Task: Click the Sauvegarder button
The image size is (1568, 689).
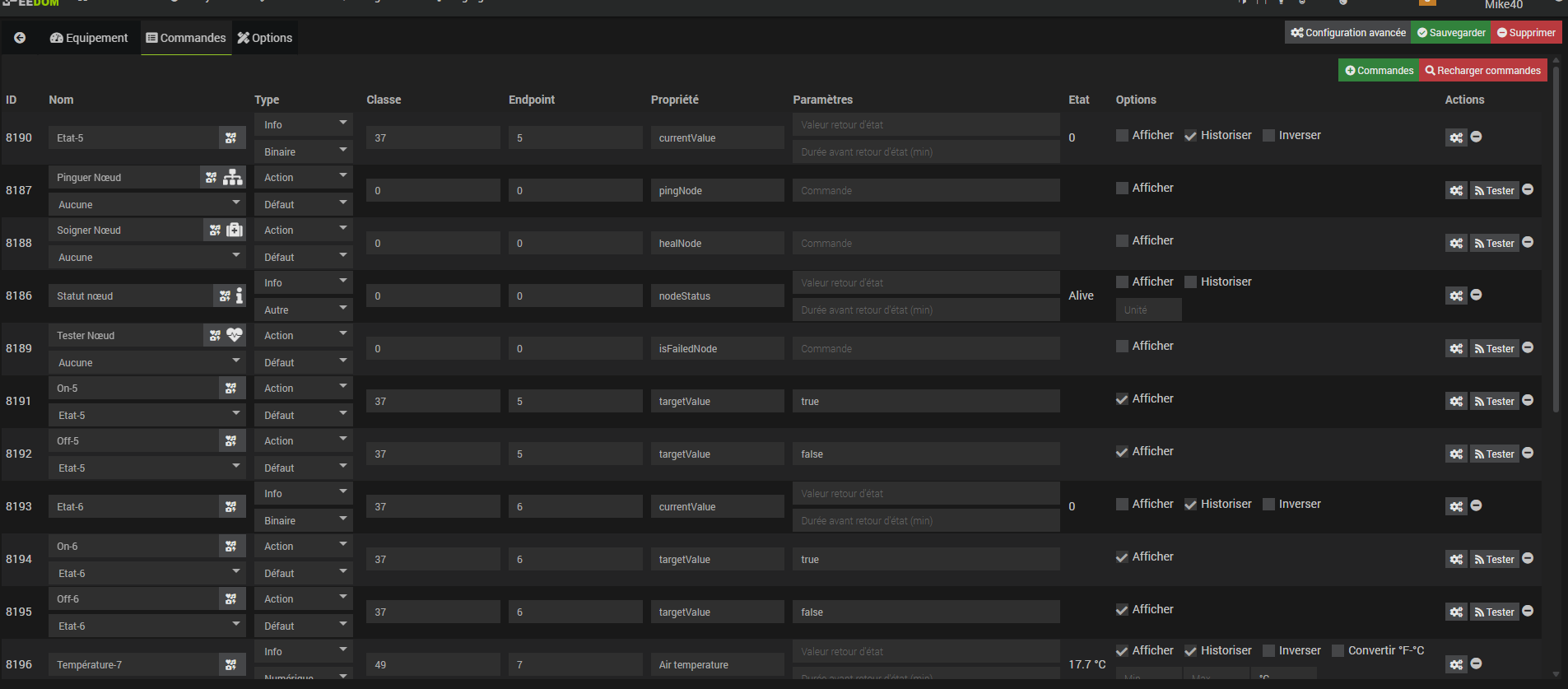Action: tap(1450, 33)
